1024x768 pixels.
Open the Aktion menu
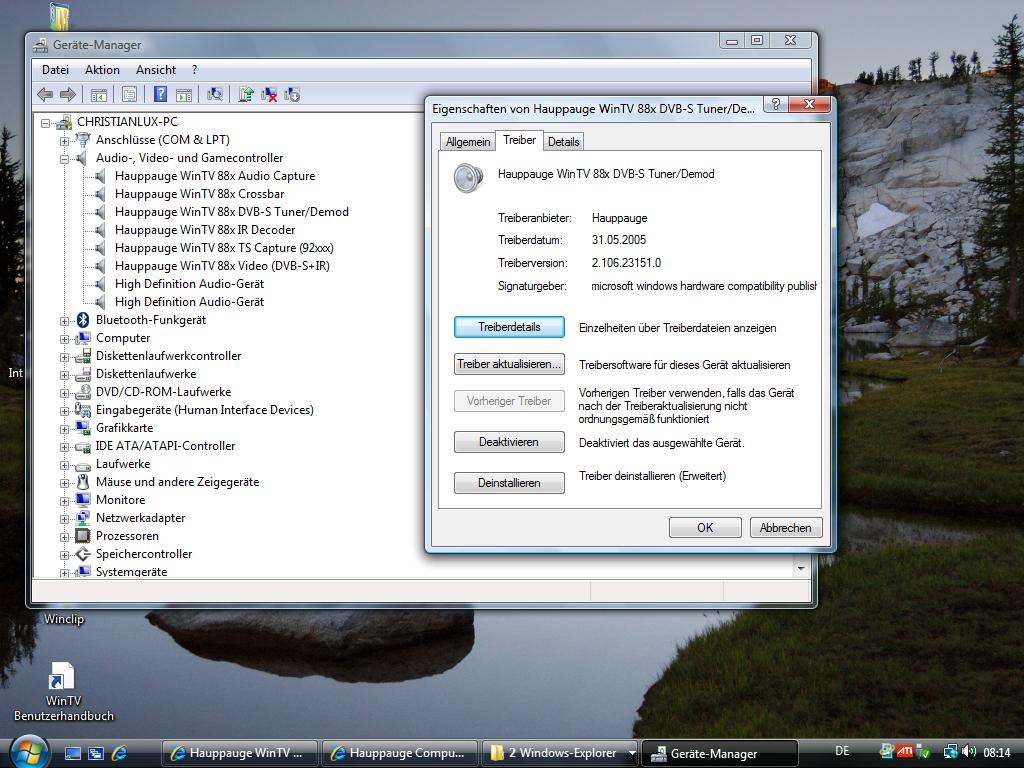[x=102, y=70]
